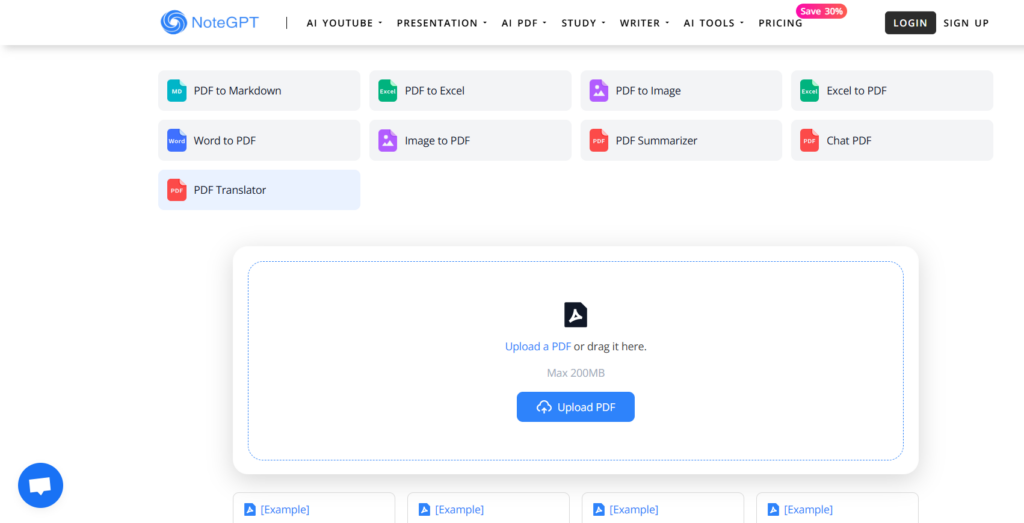Select the Image to PDF tool
Image resolution: width=1024 pixels, height=523 pixels.
[x=470, y=140]
